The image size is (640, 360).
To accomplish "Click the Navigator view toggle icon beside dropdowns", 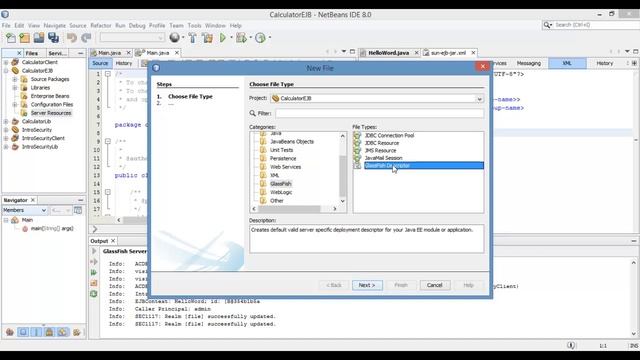I will click(78, 210).
